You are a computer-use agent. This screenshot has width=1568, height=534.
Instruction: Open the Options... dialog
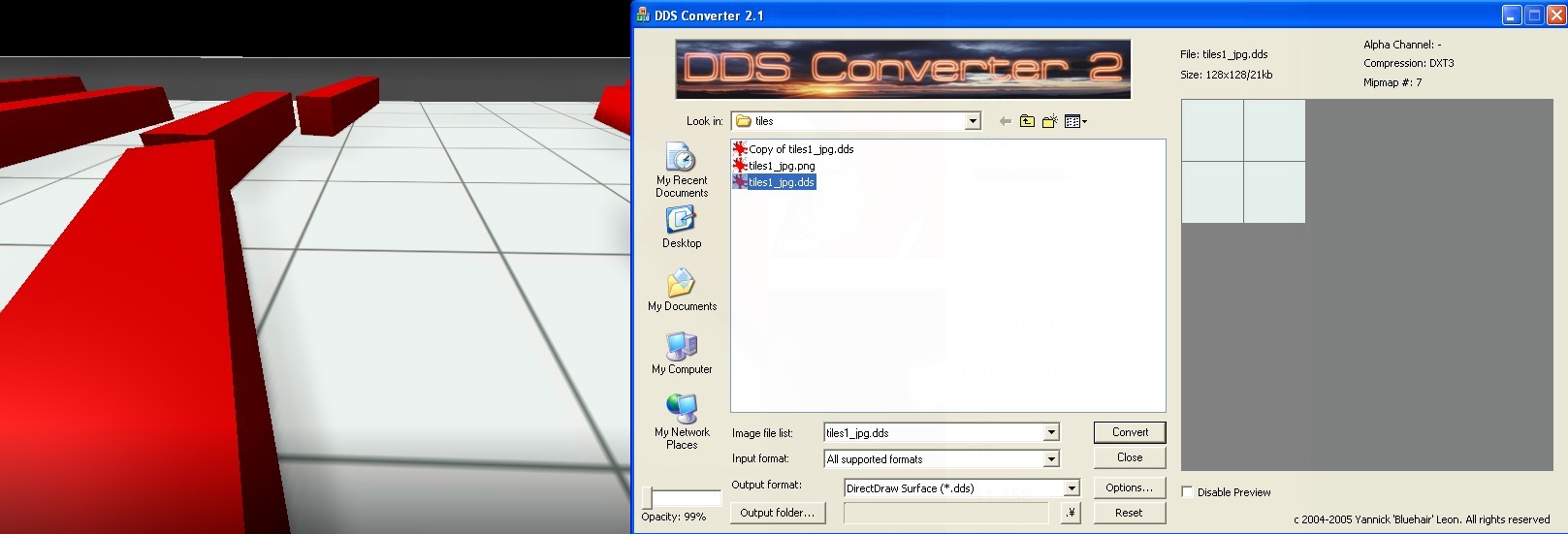[1130, 487]
